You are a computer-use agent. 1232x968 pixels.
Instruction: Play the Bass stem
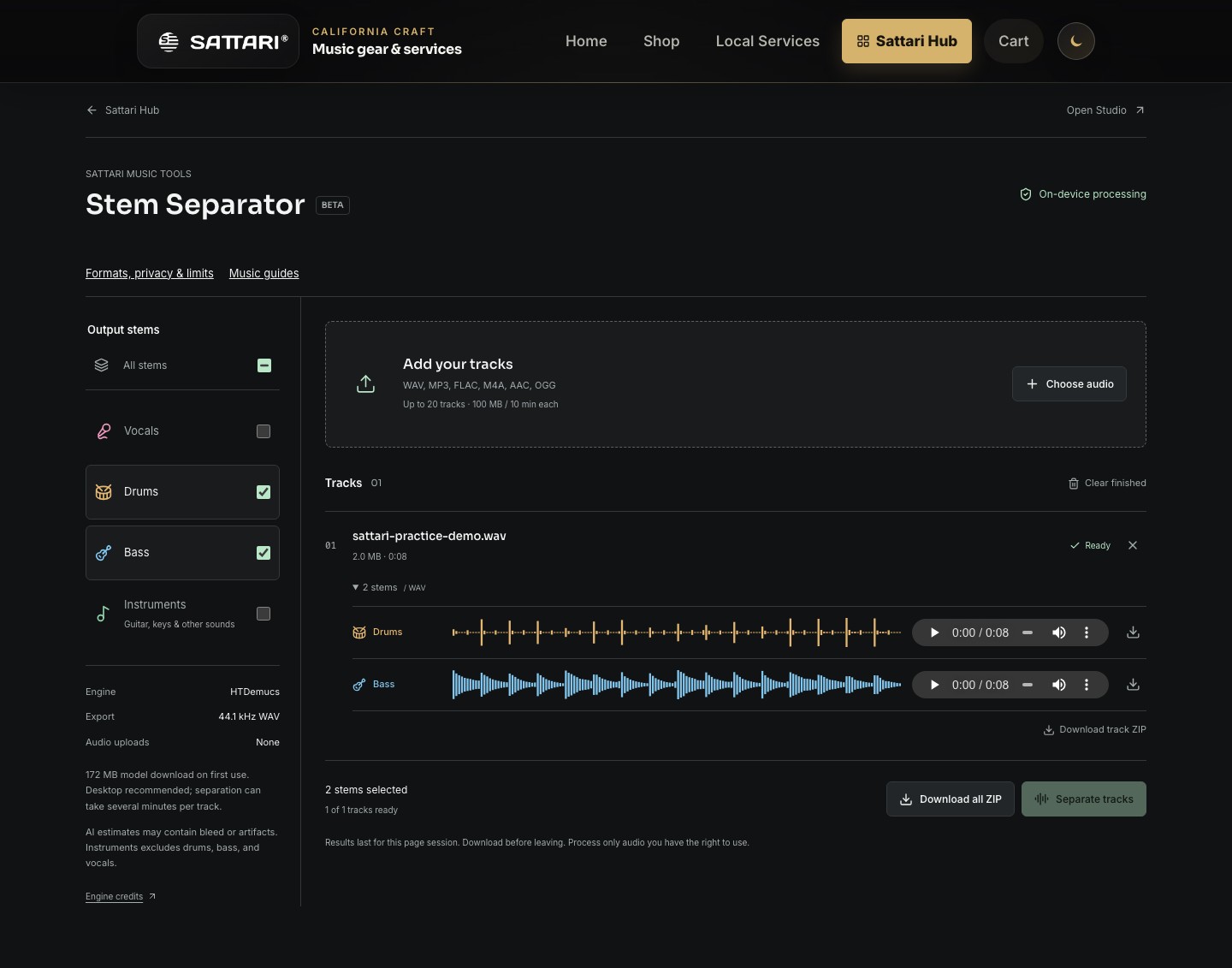(x=934, y=685)
